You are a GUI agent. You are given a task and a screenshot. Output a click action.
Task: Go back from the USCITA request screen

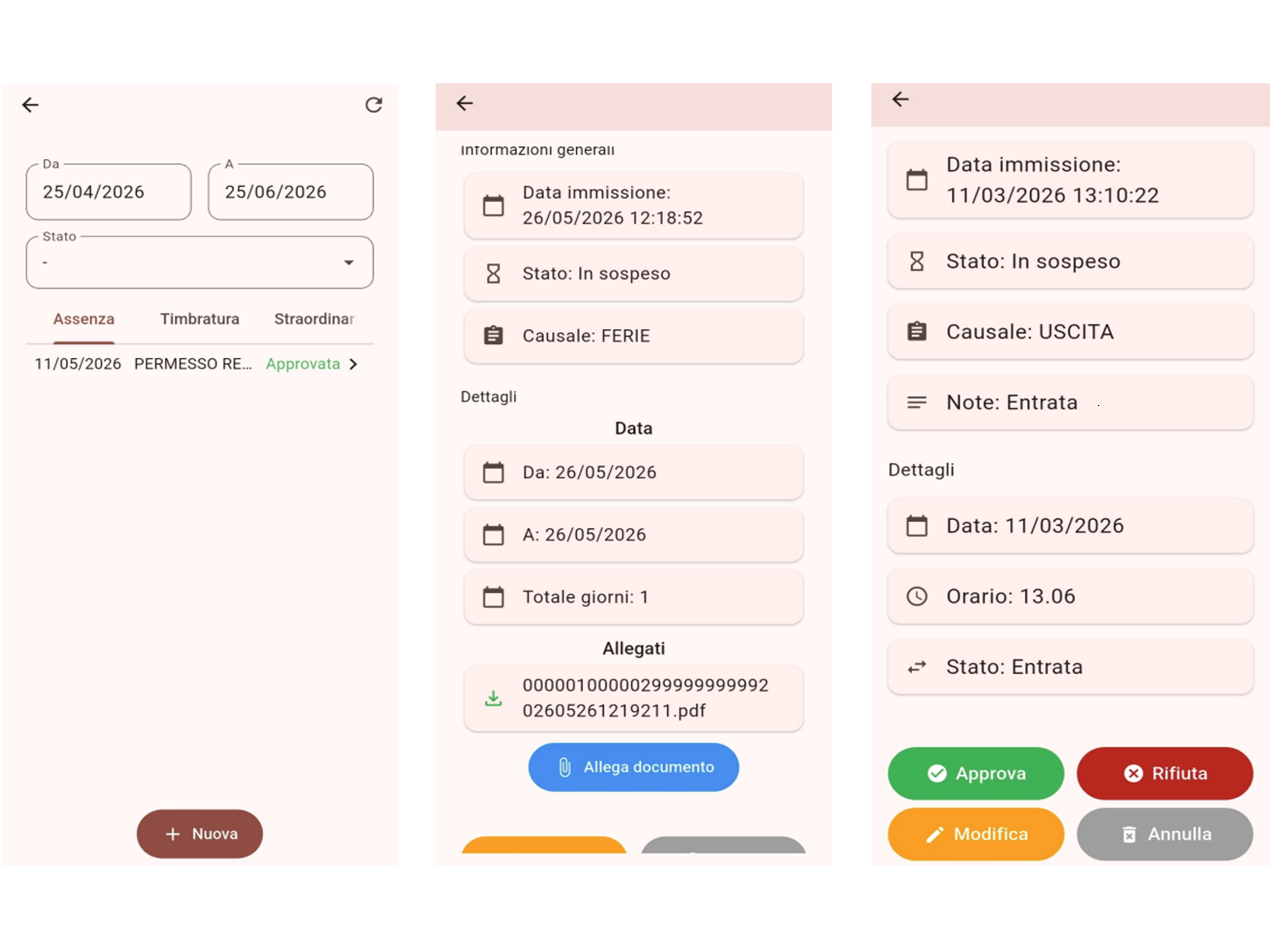pos(900,99)
